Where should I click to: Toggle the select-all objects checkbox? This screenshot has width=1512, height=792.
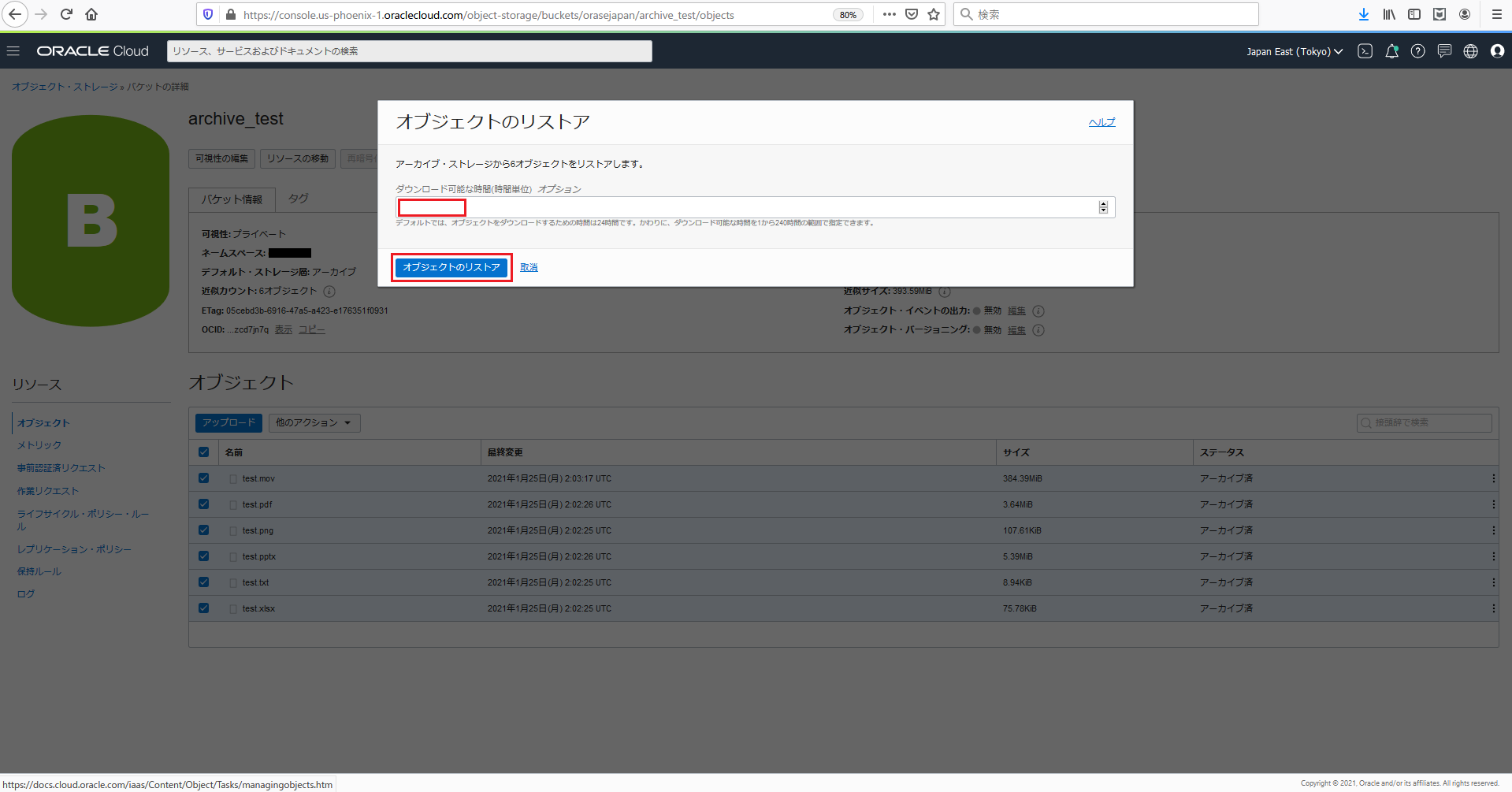click(204, 452)
